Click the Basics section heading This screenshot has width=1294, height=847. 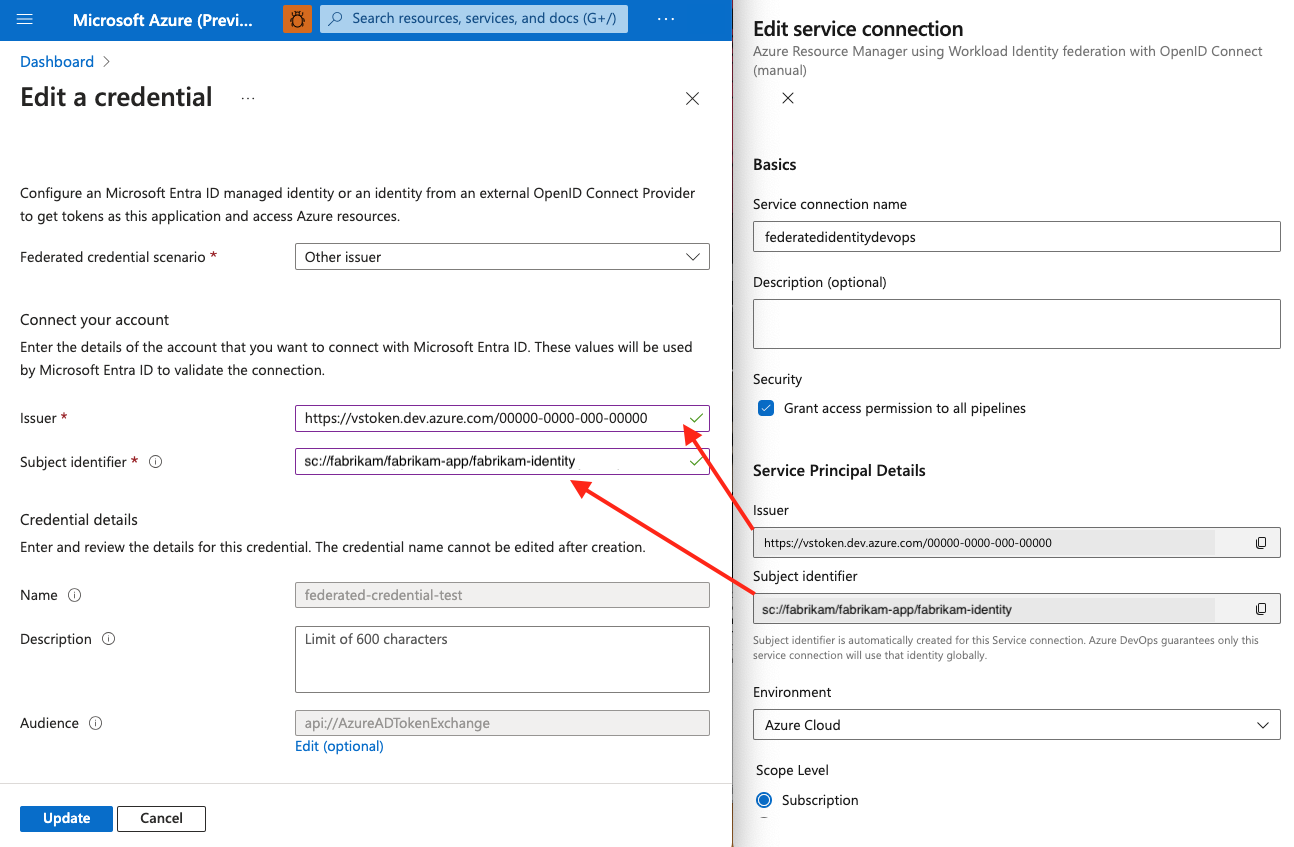pos(775,165)
